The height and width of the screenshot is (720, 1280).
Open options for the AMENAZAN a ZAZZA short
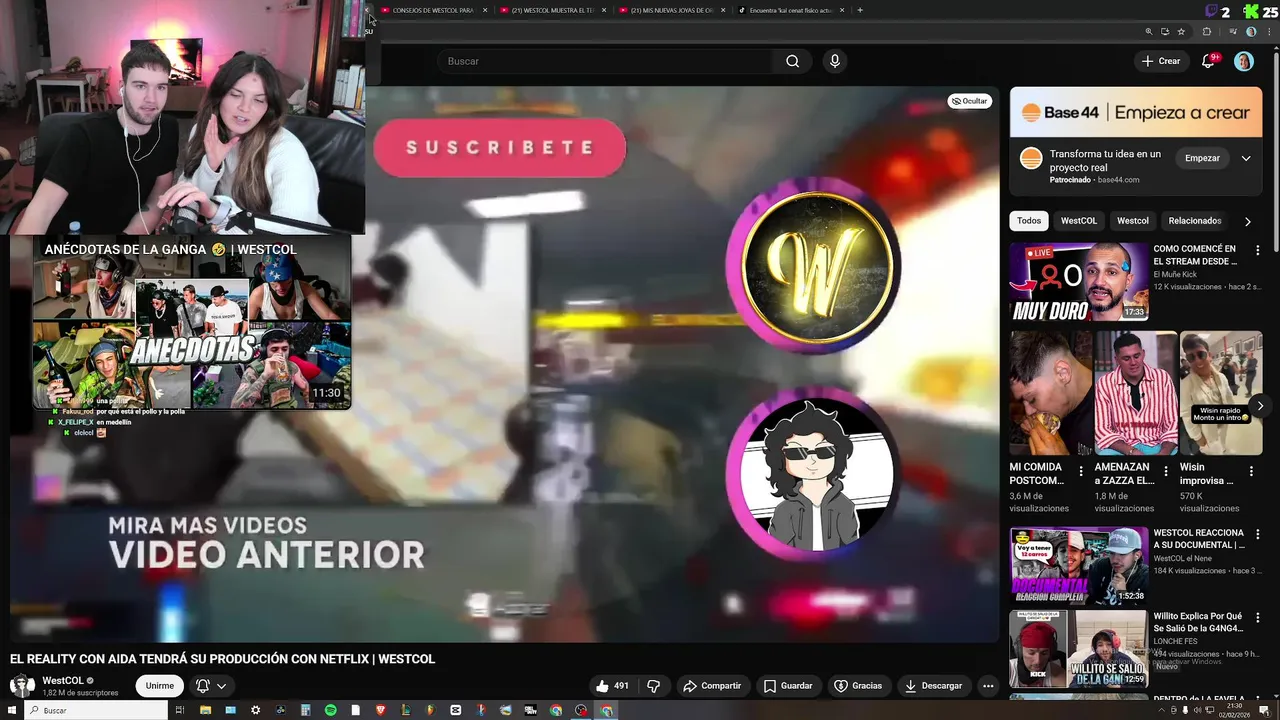tap(1166, 470)
